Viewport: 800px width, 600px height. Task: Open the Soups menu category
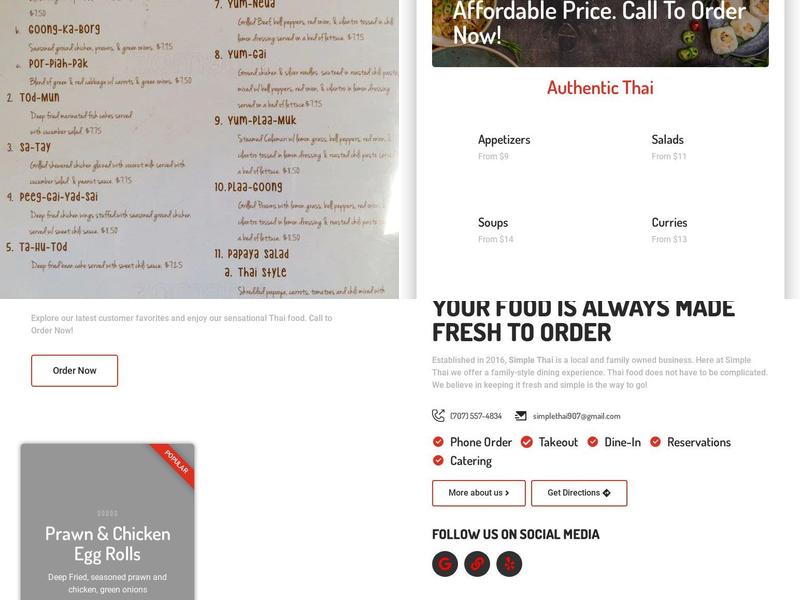pyautogui.click(x=493, y=222)
